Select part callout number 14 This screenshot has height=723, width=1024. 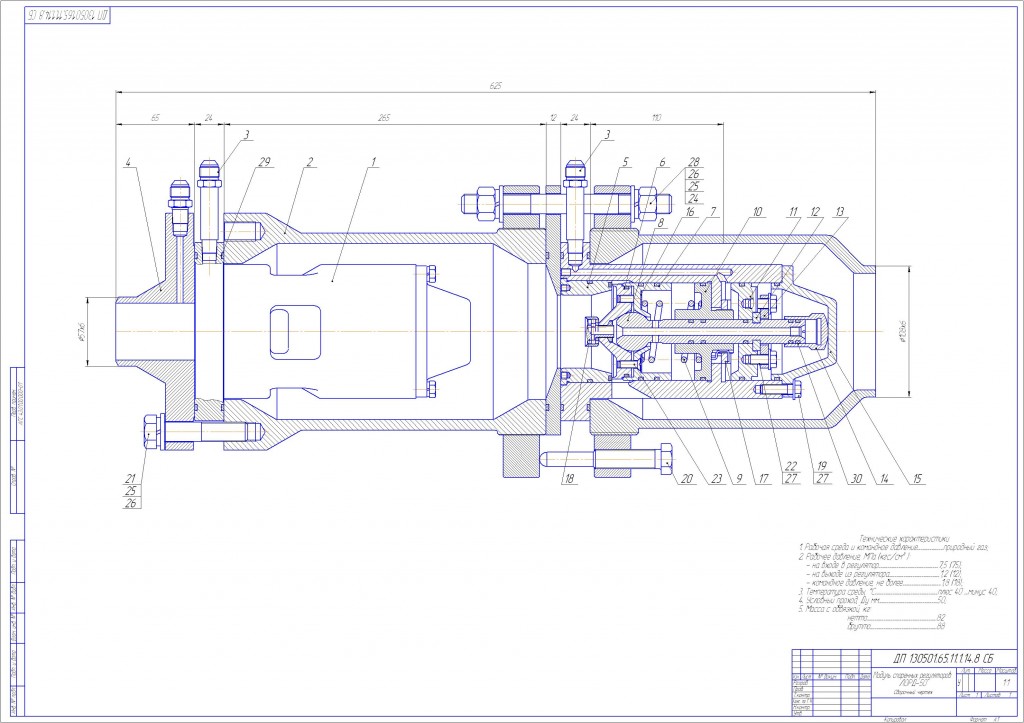pyautogui.click(x=884, y=479)
